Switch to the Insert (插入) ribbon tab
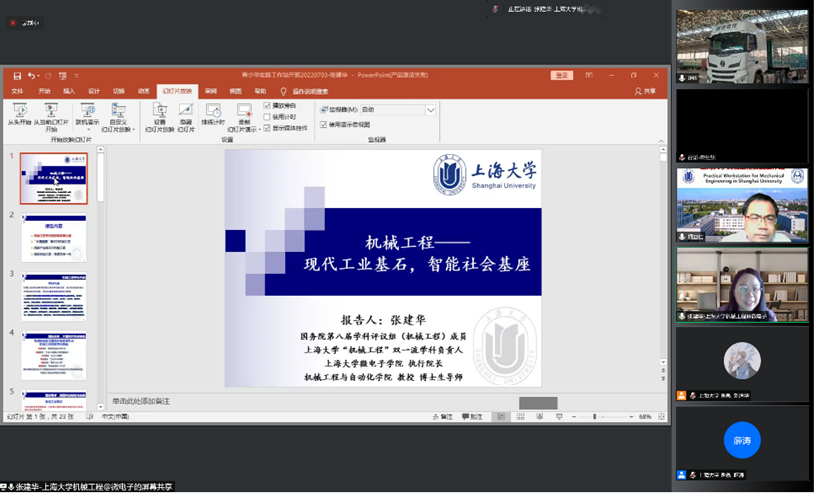Viewport: 815px width, 494px height. coord(69,91)
